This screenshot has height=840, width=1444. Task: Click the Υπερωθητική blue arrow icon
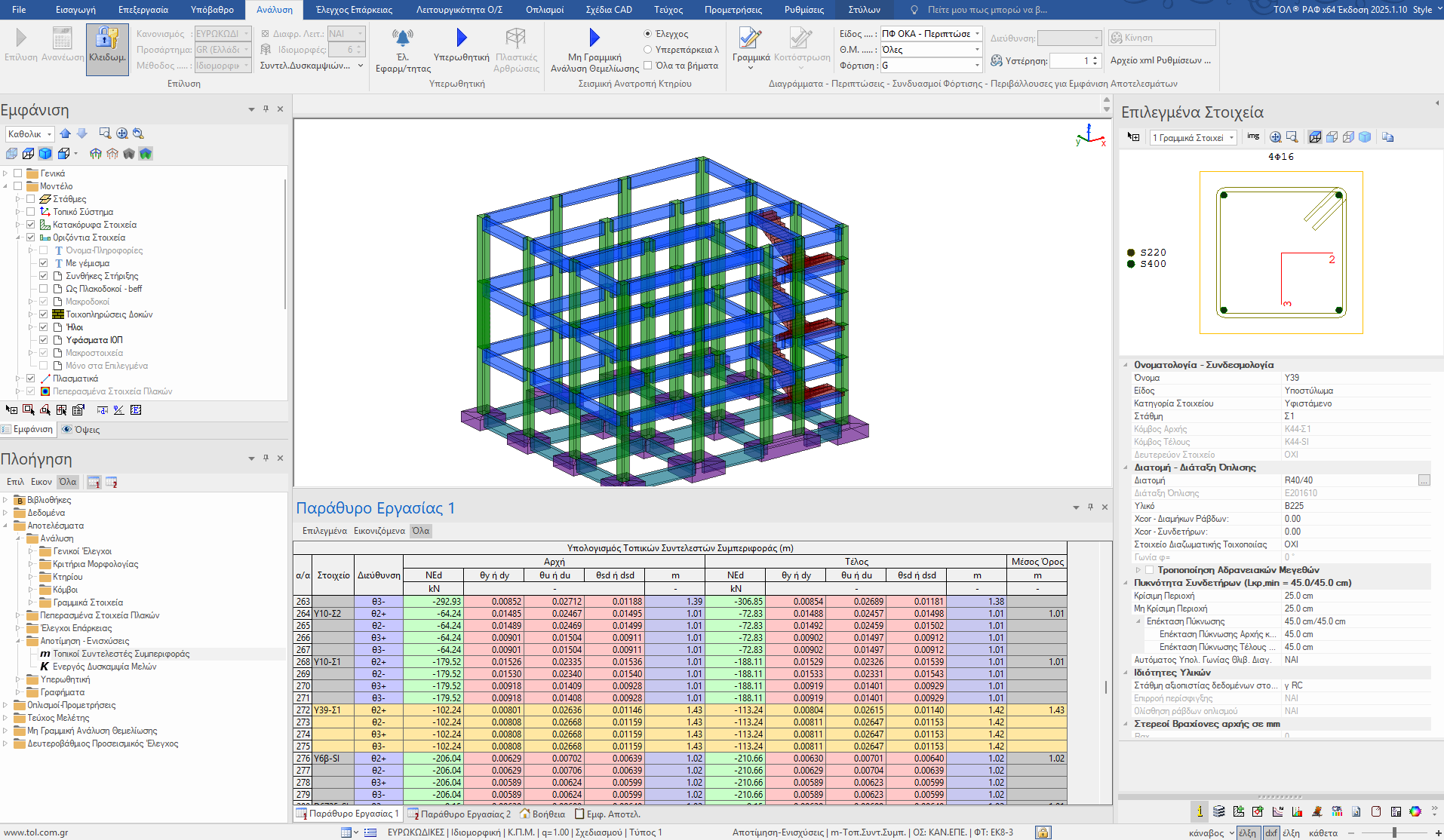[461, 38]
